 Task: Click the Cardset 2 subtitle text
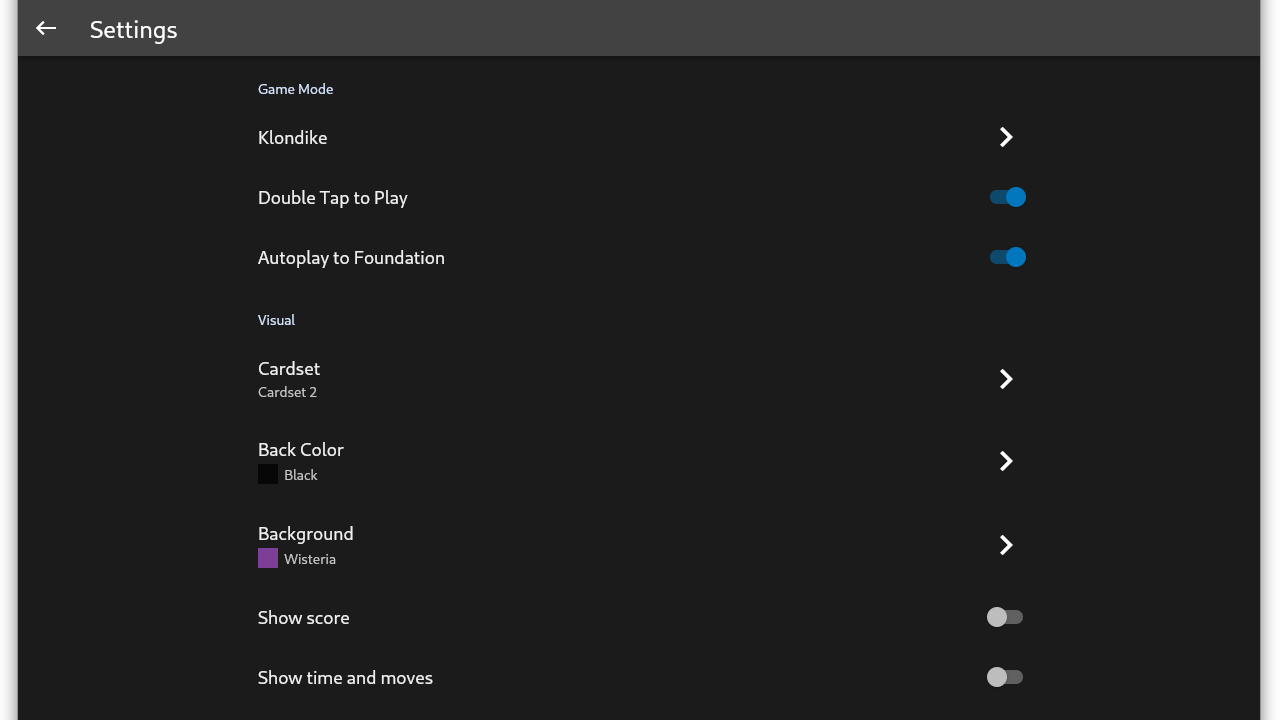click(287, 392)
